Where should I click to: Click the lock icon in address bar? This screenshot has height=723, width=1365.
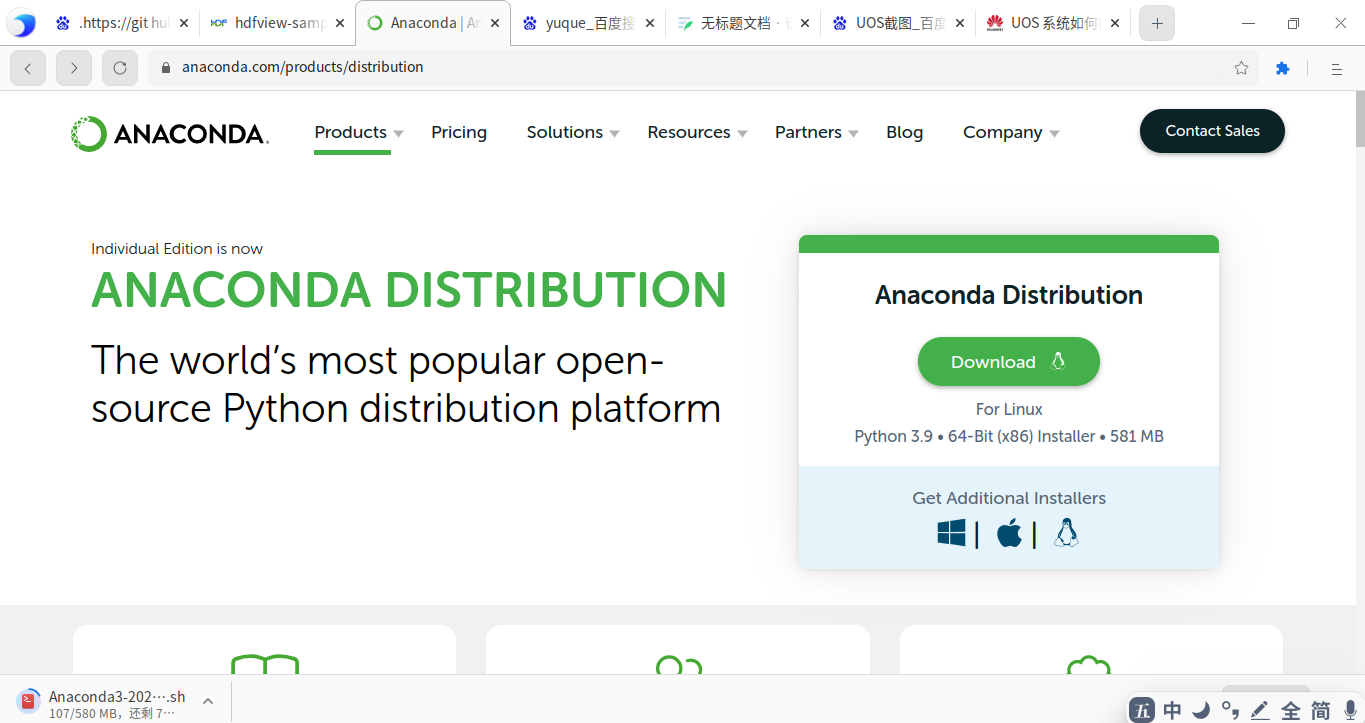[166, 68]
